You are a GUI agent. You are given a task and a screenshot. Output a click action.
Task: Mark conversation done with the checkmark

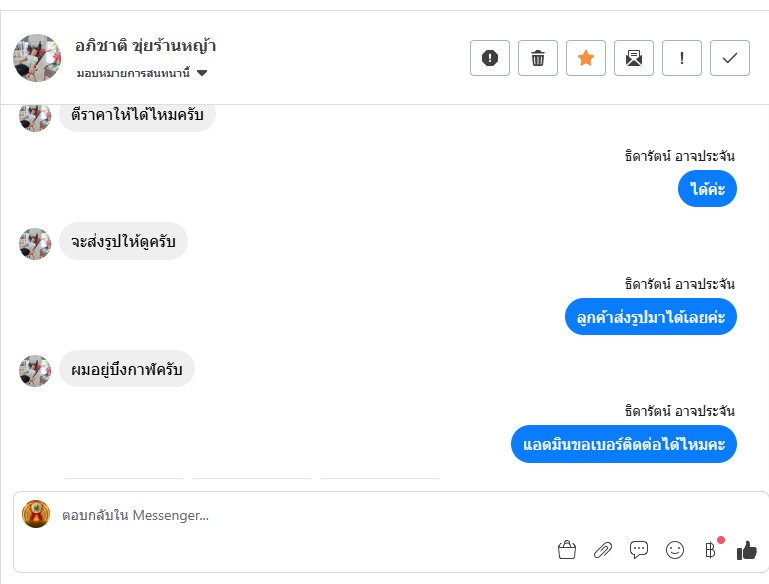tap(730, 58)
